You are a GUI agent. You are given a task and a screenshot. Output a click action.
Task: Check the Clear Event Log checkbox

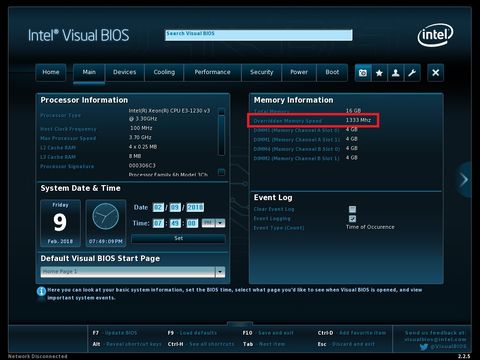[x=352, y=209]
